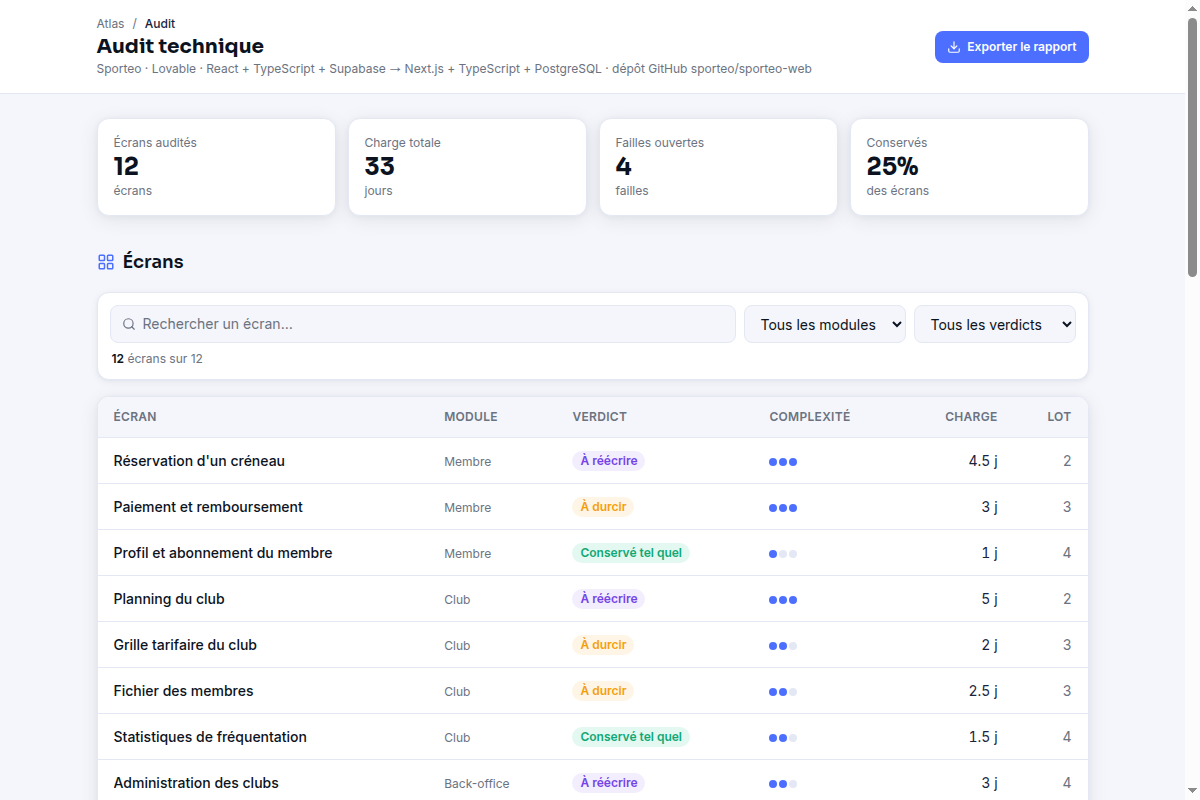This screenshot has width=1200, height=800.
Task: Sort by the MODULE column header
Action: point(471,417)
